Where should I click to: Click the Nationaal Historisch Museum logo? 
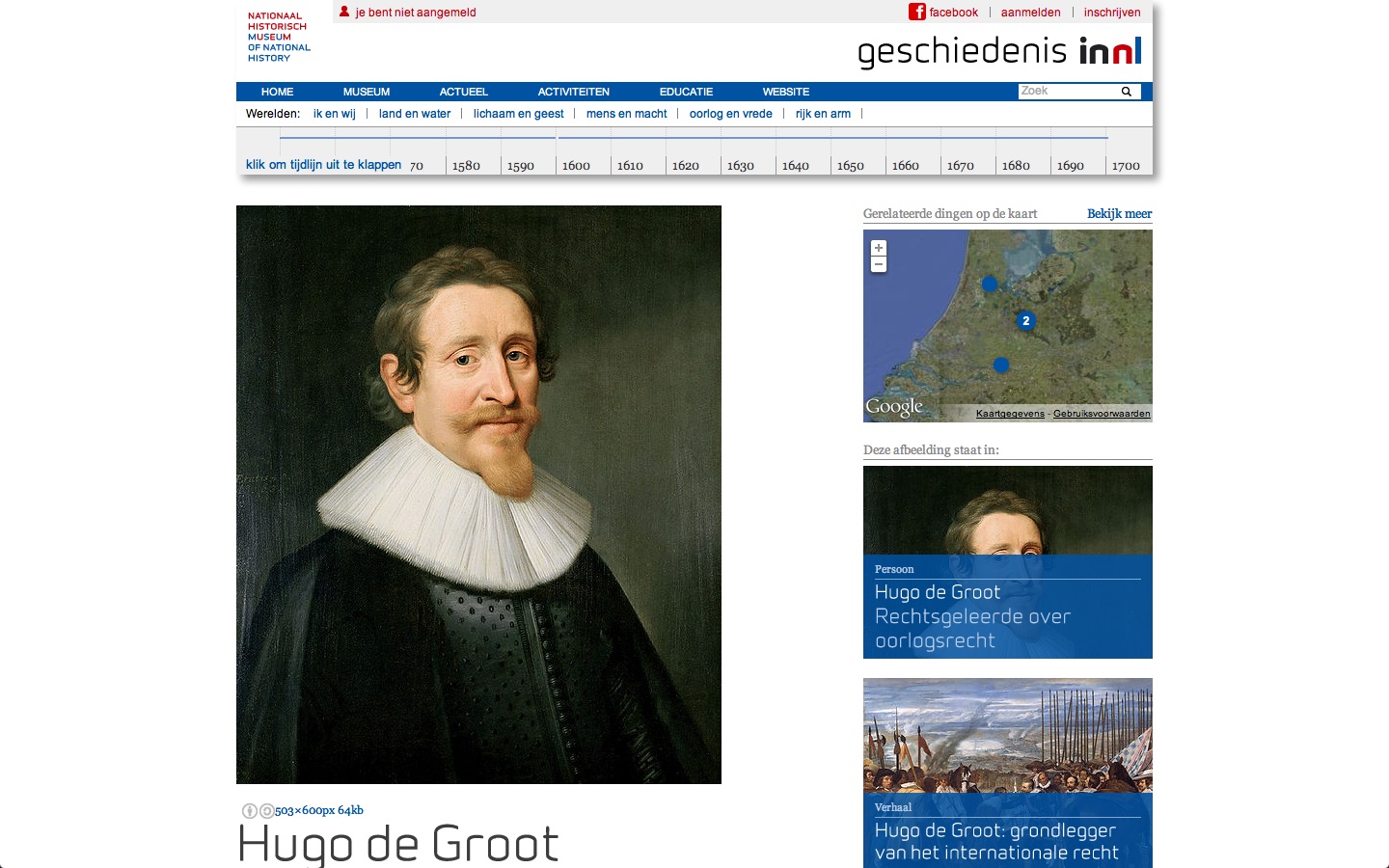[279, 37]
